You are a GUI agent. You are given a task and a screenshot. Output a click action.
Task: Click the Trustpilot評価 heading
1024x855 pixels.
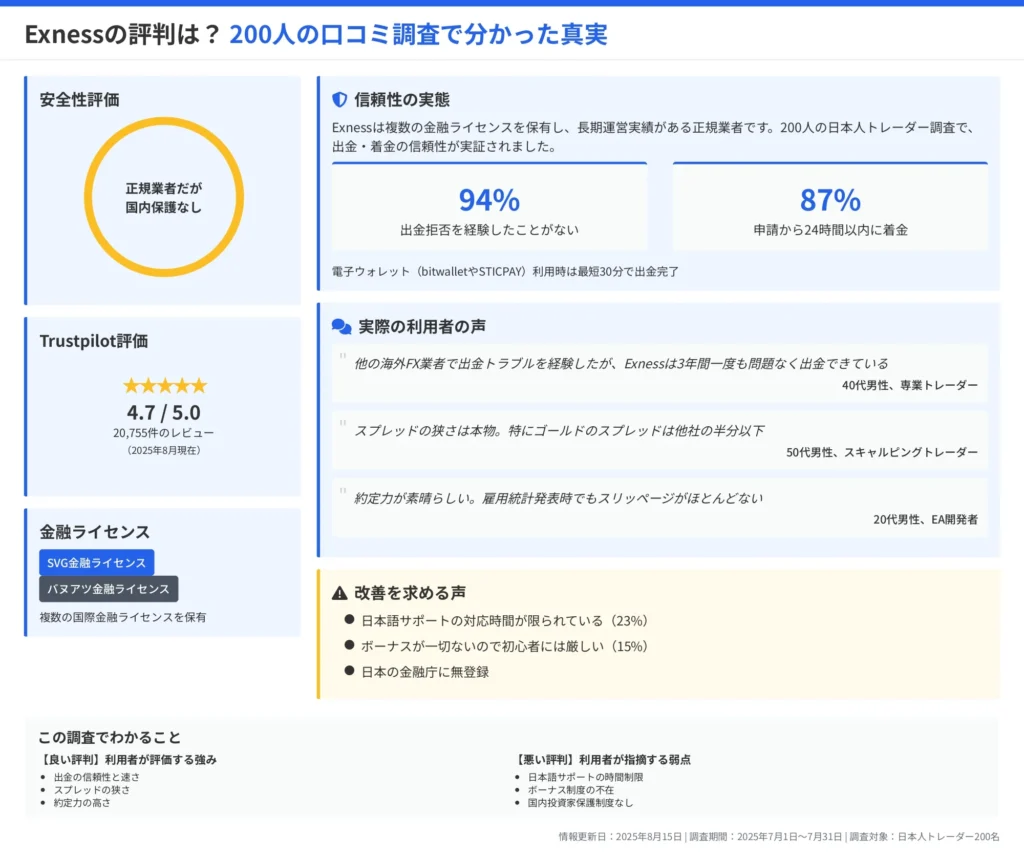[x=93, y=341]
